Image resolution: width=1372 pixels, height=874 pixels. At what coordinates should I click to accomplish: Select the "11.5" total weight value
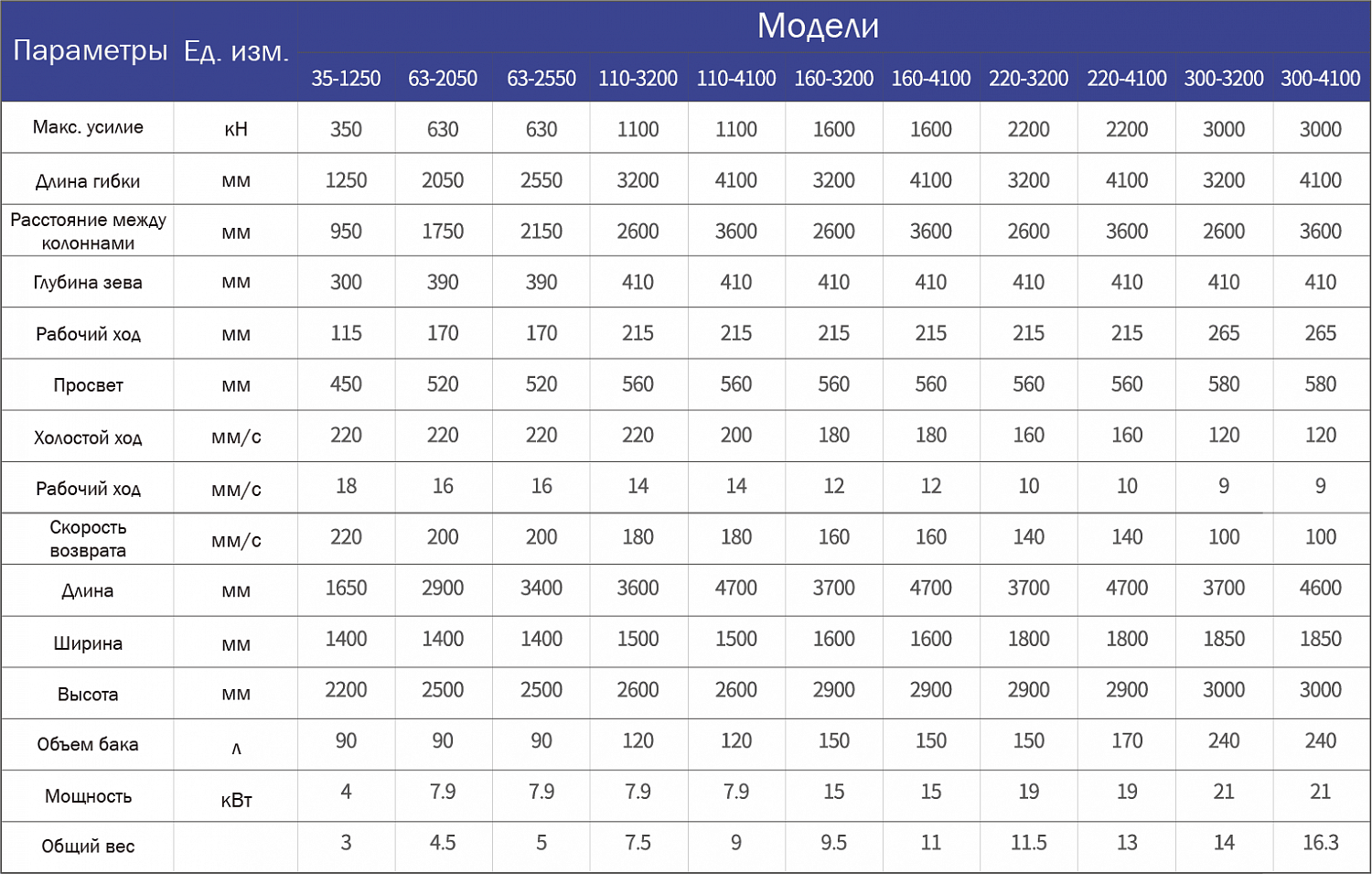point(1028,843)
